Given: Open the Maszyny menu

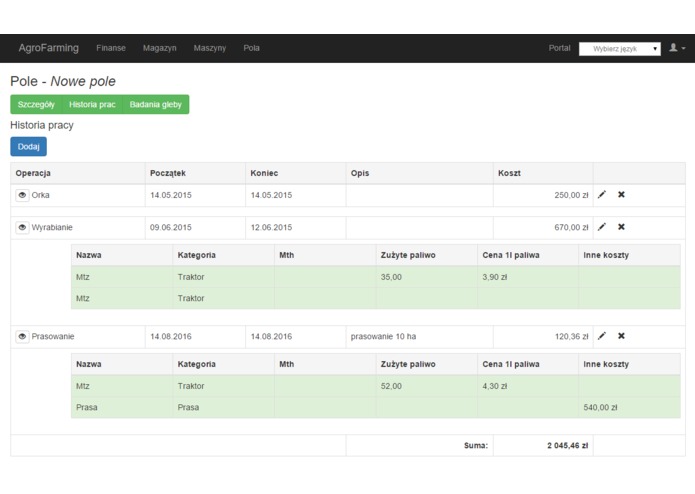Looking at the screenshot, I should point(210,48).
